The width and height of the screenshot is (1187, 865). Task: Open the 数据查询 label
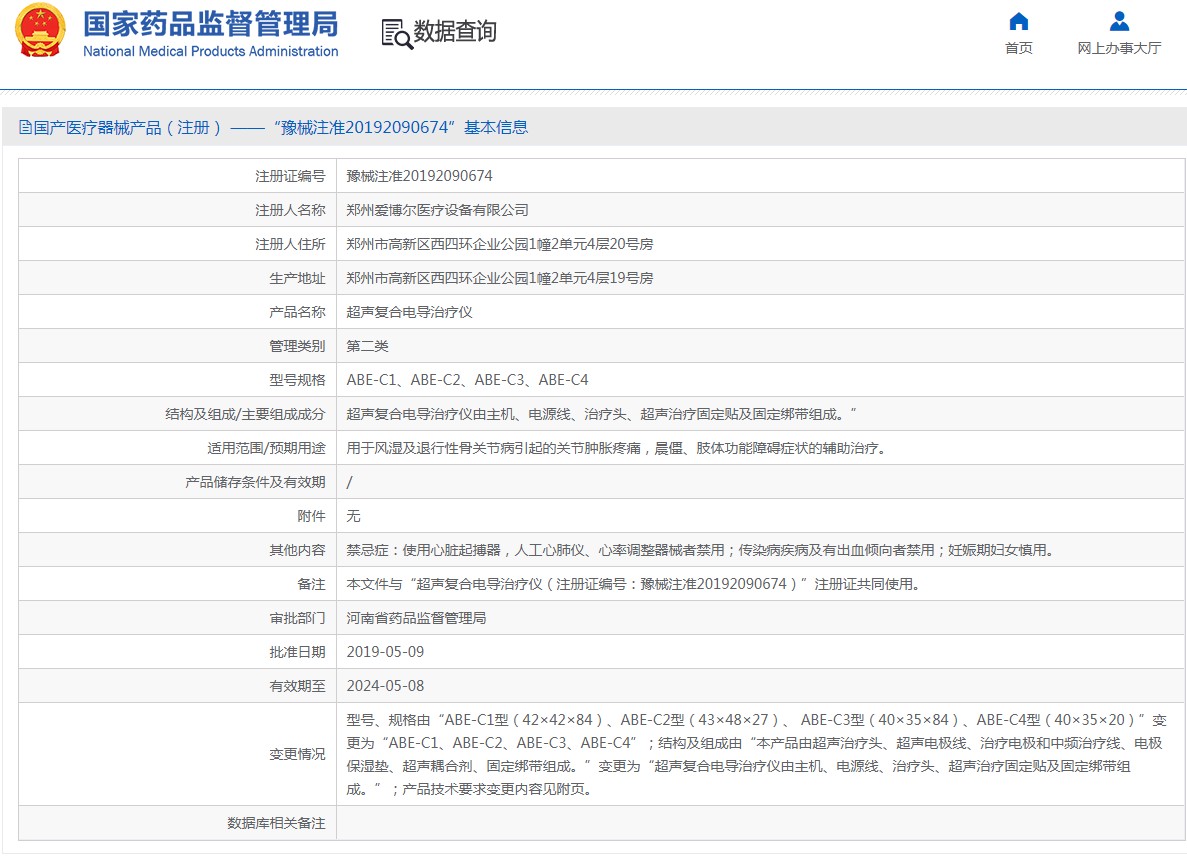(455, 32)
